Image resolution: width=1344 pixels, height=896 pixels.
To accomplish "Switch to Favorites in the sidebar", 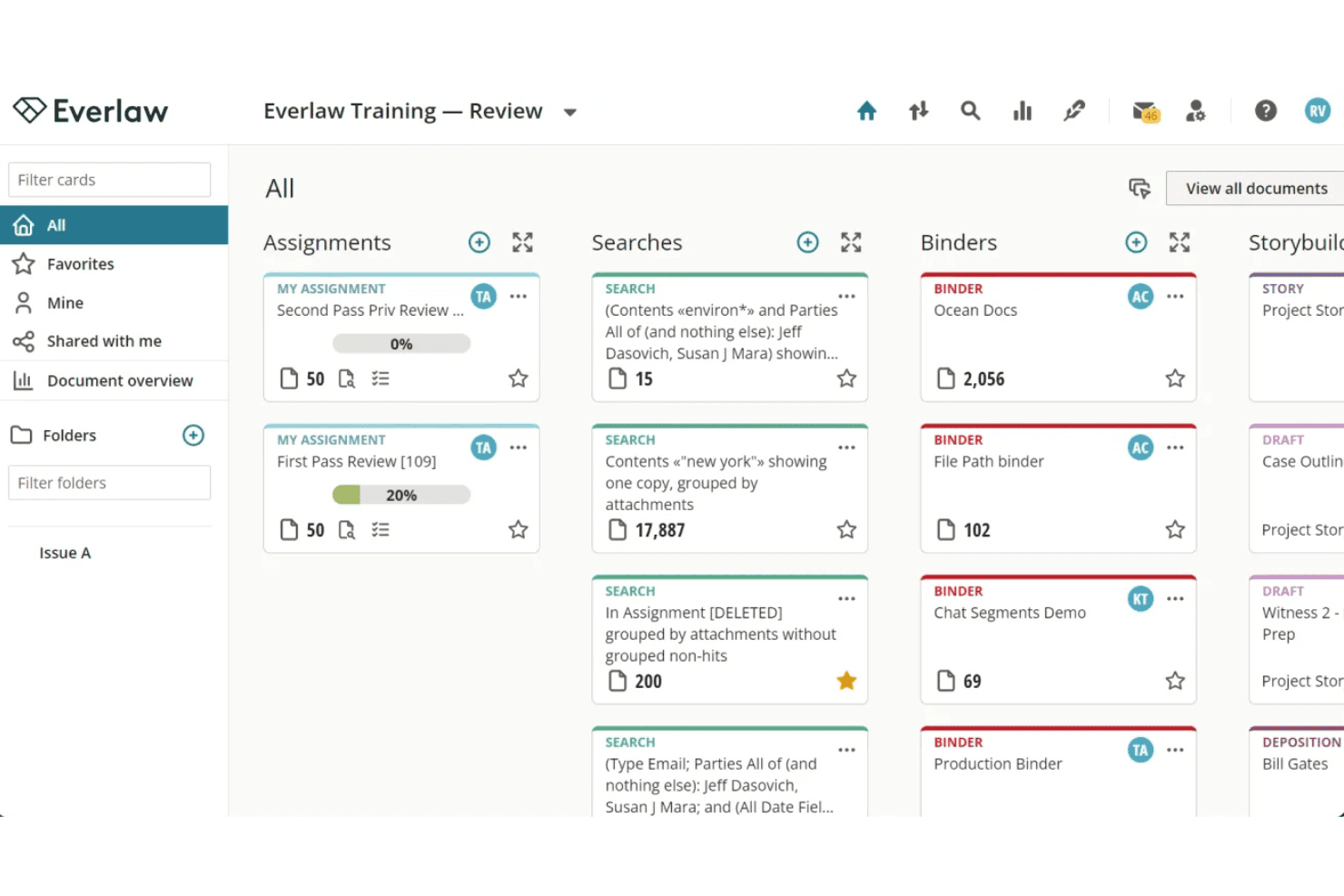I will (114, 264).
